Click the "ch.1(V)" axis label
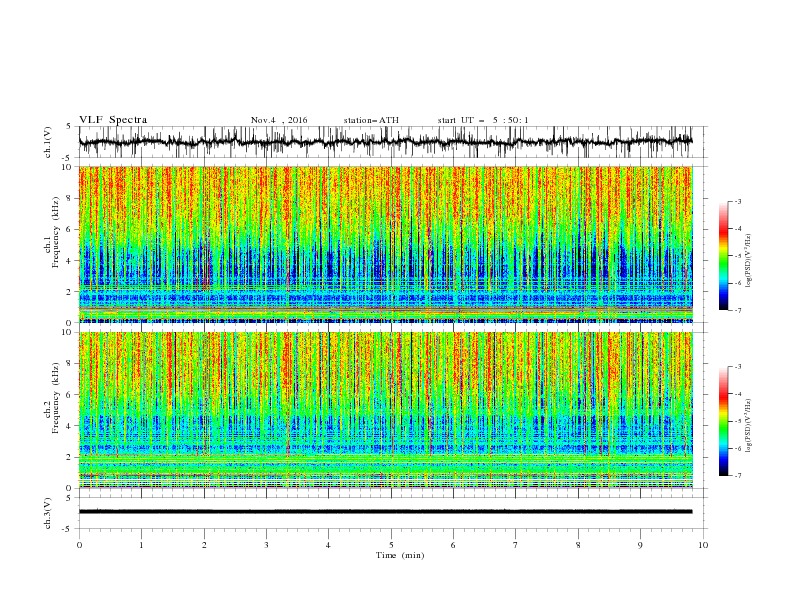Image resolution: width=792 pixels, height=612 pixels. click(48, 142)
